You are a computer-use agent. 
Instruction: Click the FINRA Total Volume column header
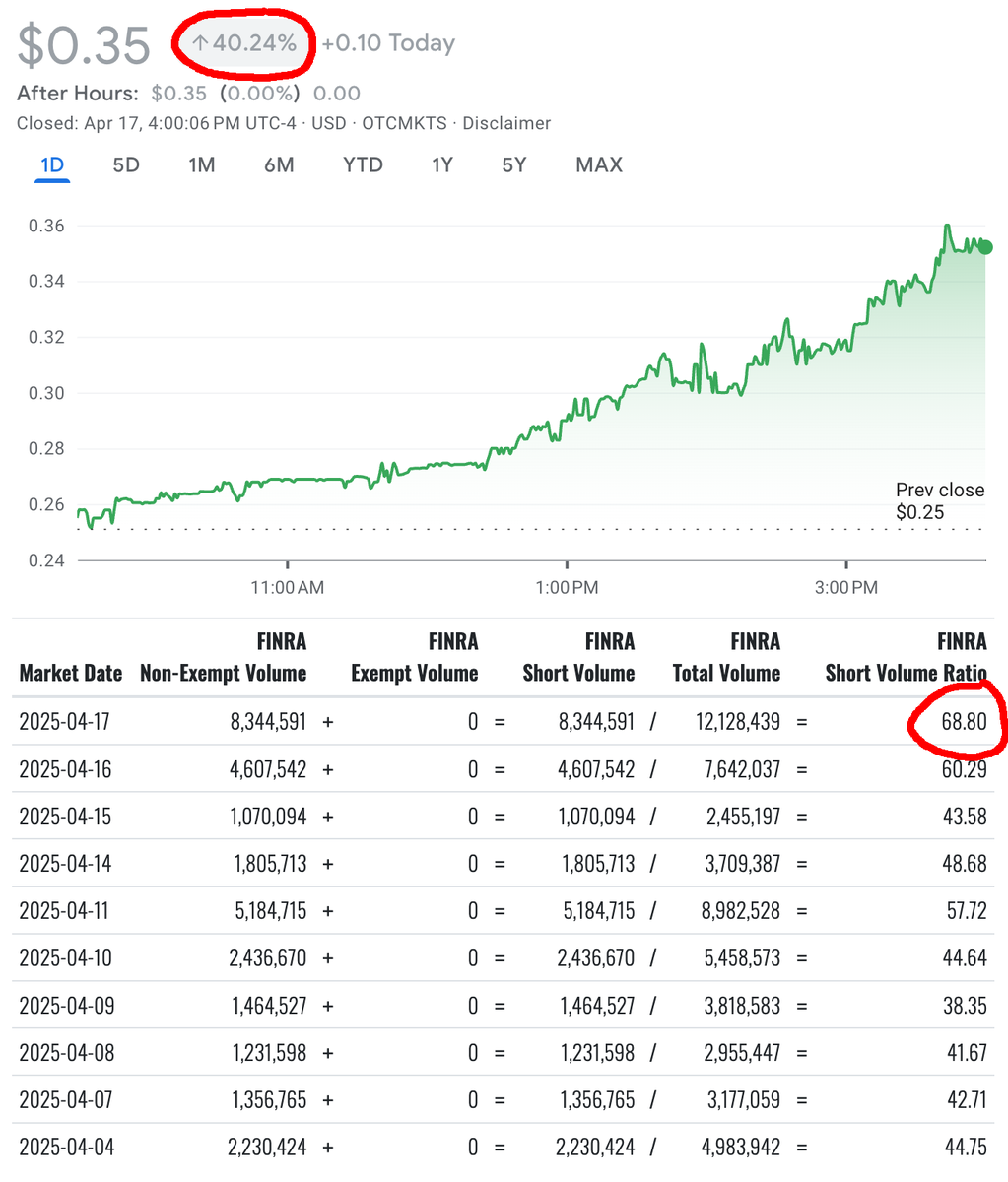click(x=726, y=658)
